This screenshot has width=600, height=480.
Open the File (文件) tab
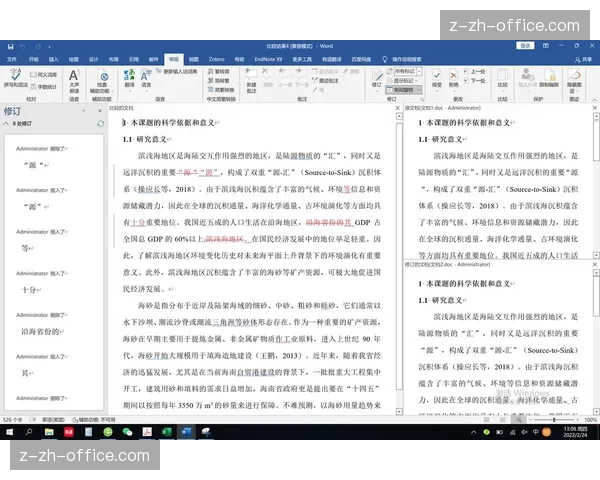pyautogui.click(x=11, y=59)
